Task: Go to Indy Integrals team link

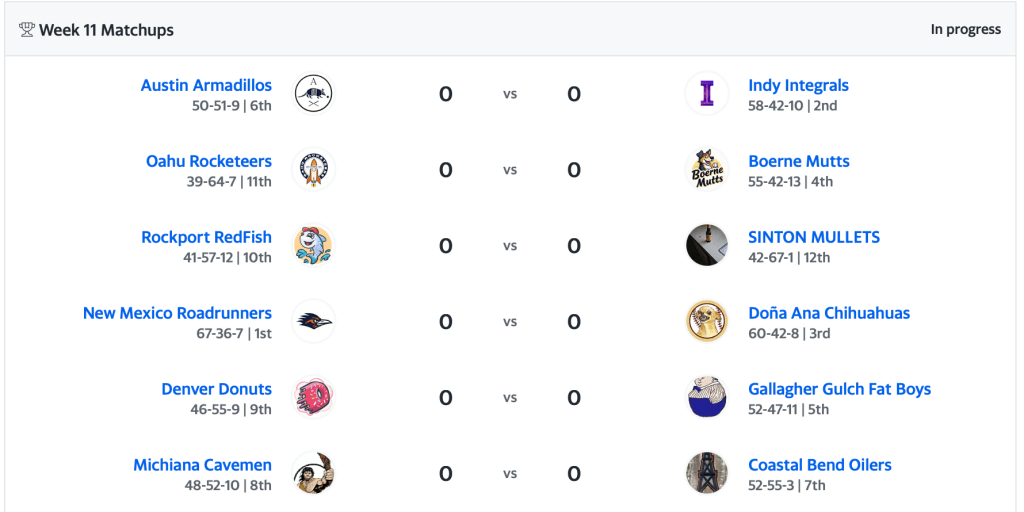Action: pyautogui.click(x=798, y=85)
